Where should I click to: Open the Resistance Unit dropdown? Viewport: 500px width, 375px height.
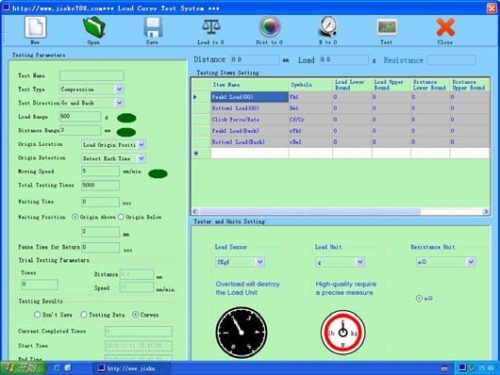tap(471, 262)
